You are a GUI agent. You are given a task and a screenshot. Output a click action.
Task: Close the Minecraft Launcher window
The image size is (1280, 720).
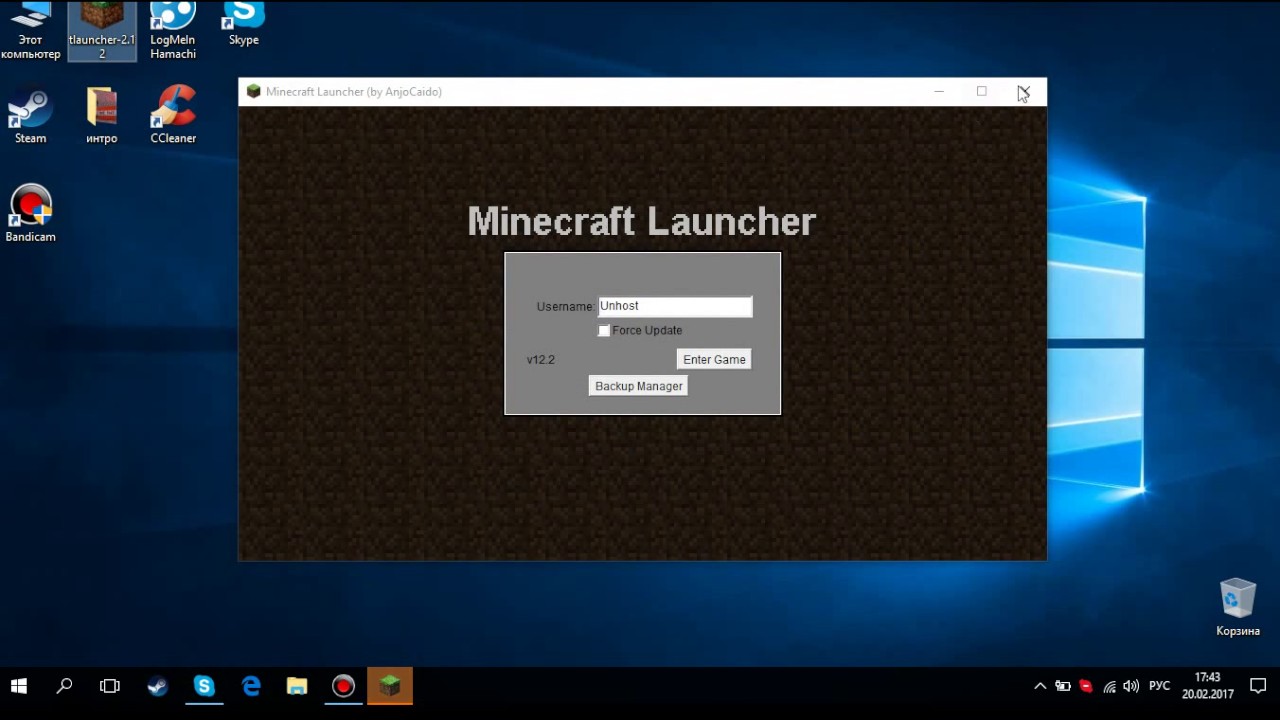pyautogui.click(x=1024, y=91)
